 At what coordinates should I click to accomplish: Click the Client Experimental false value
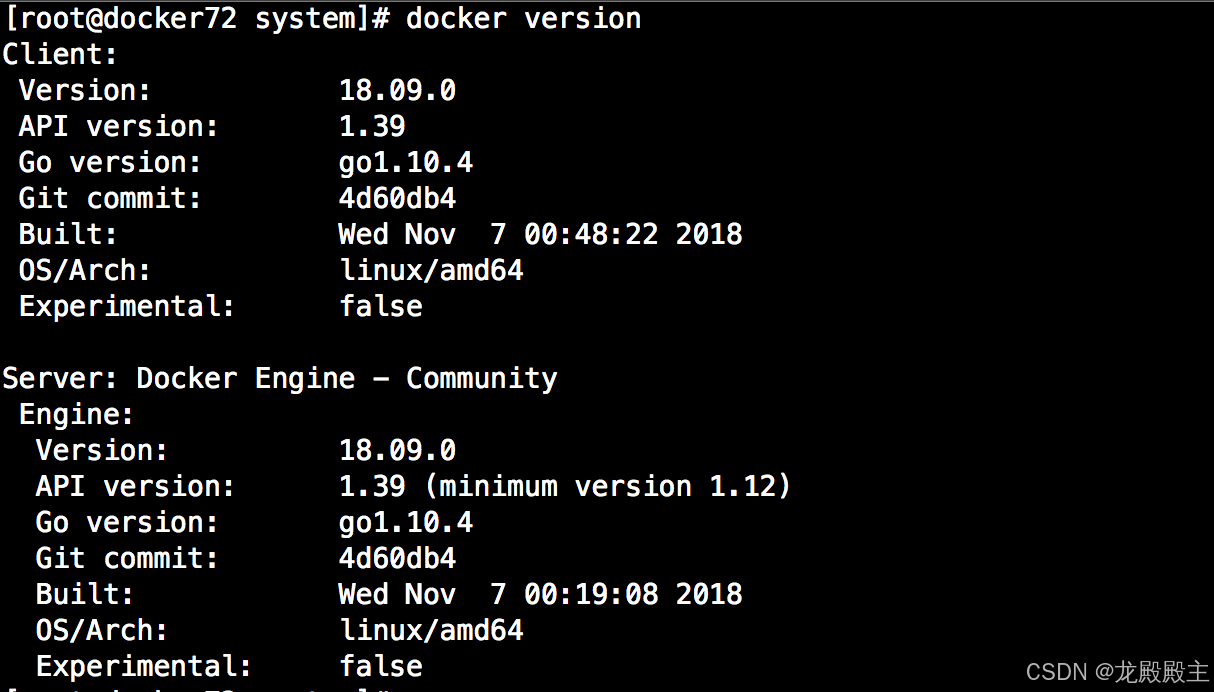[x=381, y=306]
